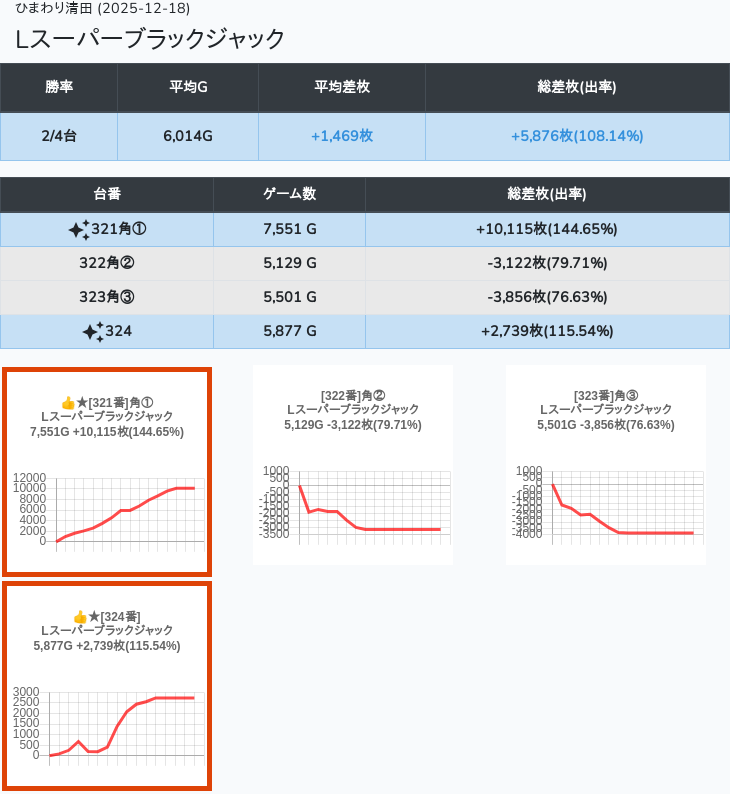Click the Lスーパーブラックジャック page heading
The image size is (730, 794).
point(150,39)
